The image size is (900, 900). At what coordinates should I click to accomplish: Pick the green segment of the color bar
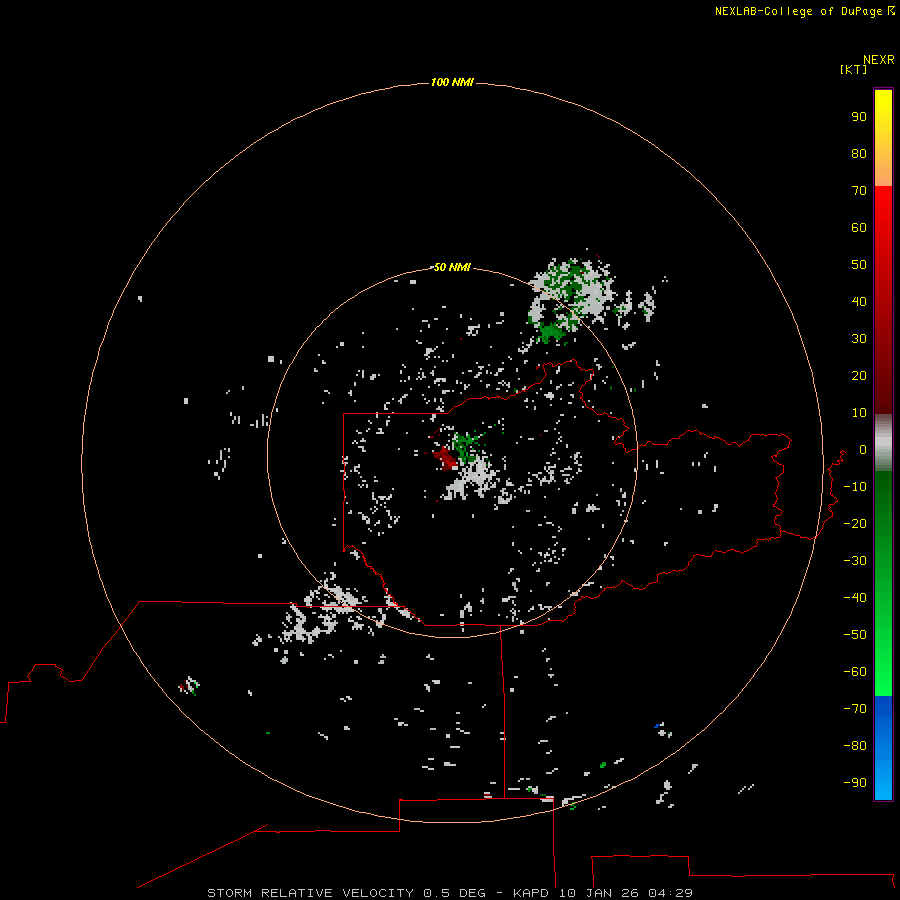click(883, 584)
